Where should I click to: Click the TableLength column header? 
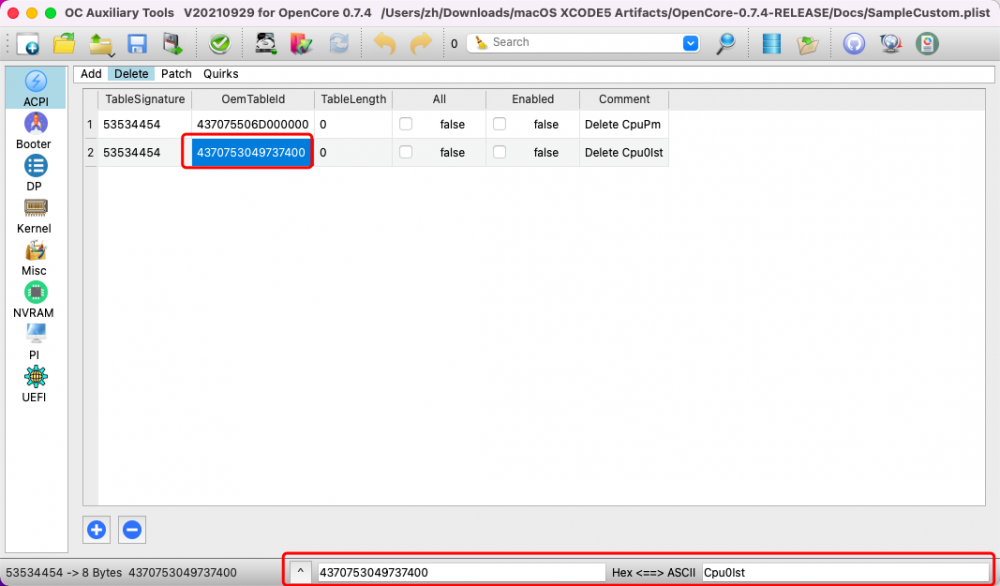click(x=353, y=99)
